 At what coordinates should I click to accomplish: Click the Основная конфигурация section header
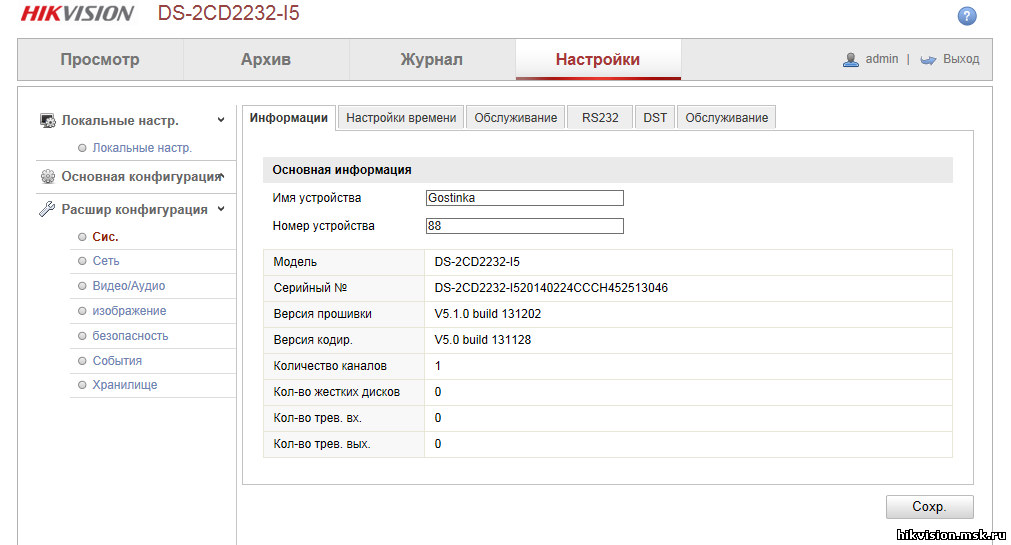point(142,177)
